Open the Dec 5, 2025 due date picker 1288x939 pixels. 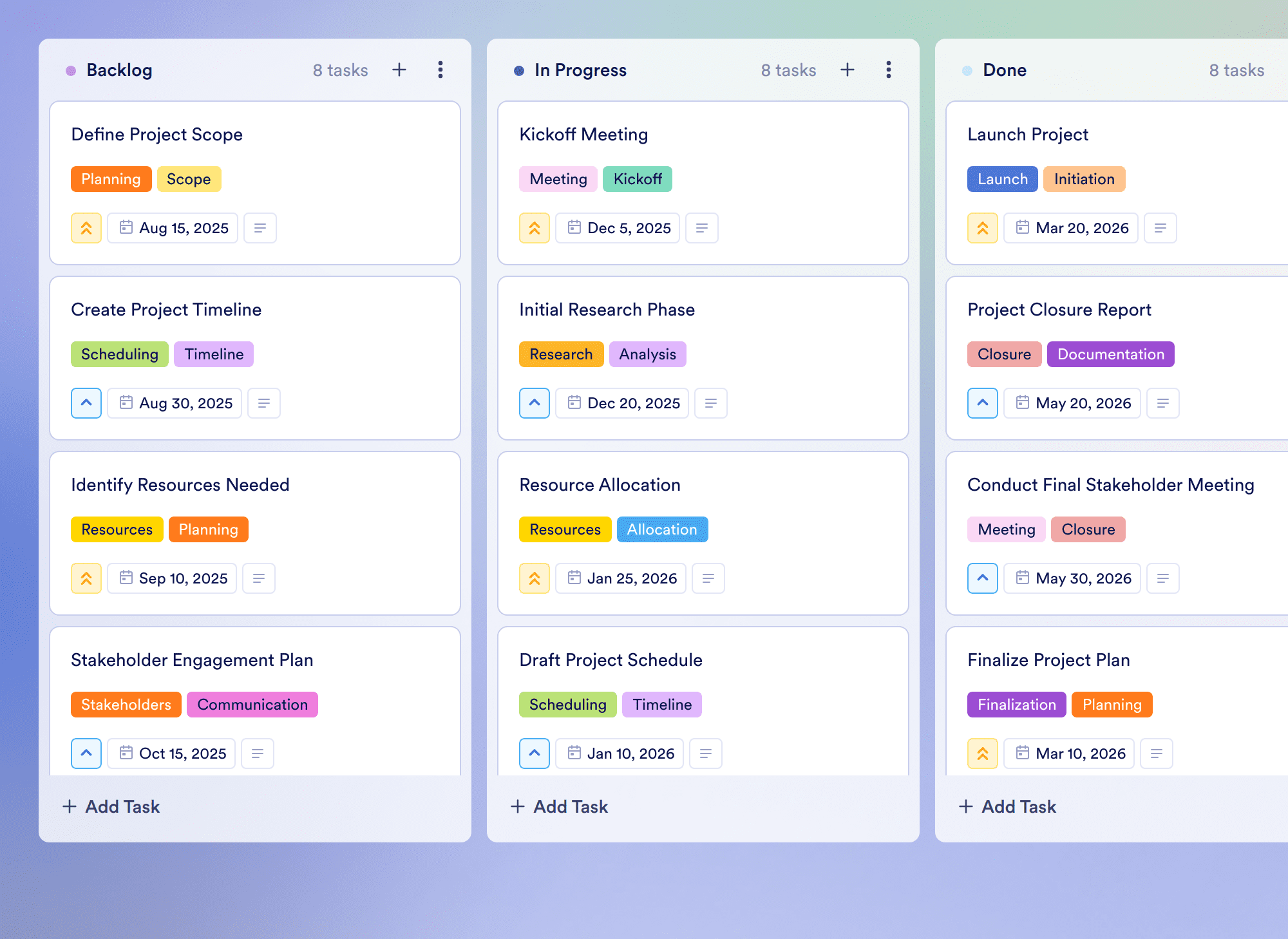tap(618, 228)
